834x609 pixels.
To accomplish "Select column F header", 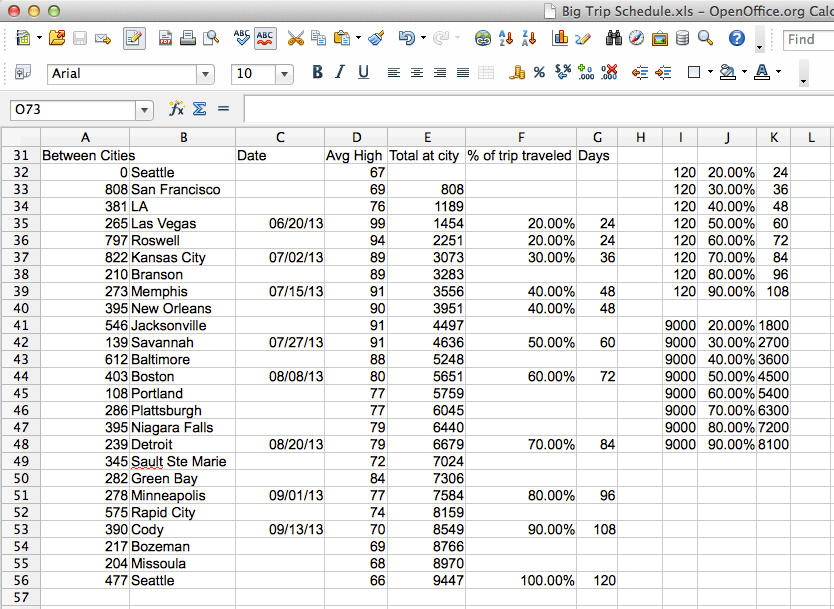I will pyautogui.click(x=521, y=138).
